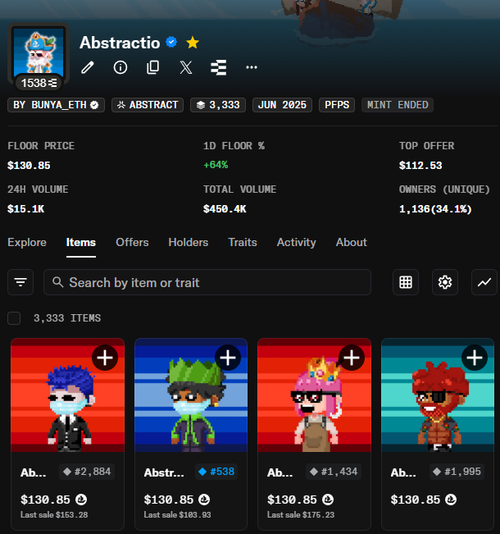Open the three-dots more menu
The height and width of the screenshot is (534, 500).
click(x=251, y=67)
